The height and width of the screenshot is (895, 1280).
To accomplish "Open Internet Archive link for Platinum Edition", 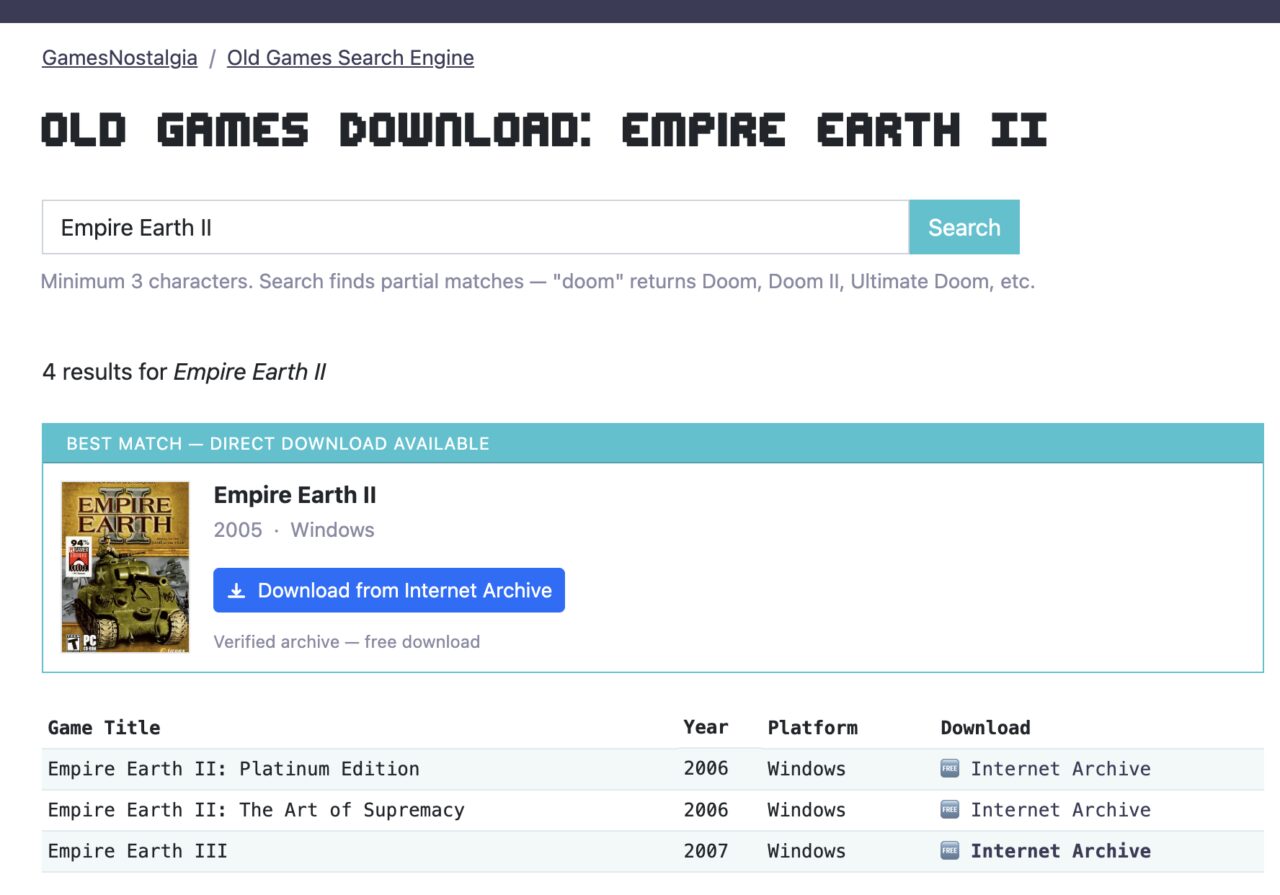I will pyautogui.click(x=1060, y=769).
